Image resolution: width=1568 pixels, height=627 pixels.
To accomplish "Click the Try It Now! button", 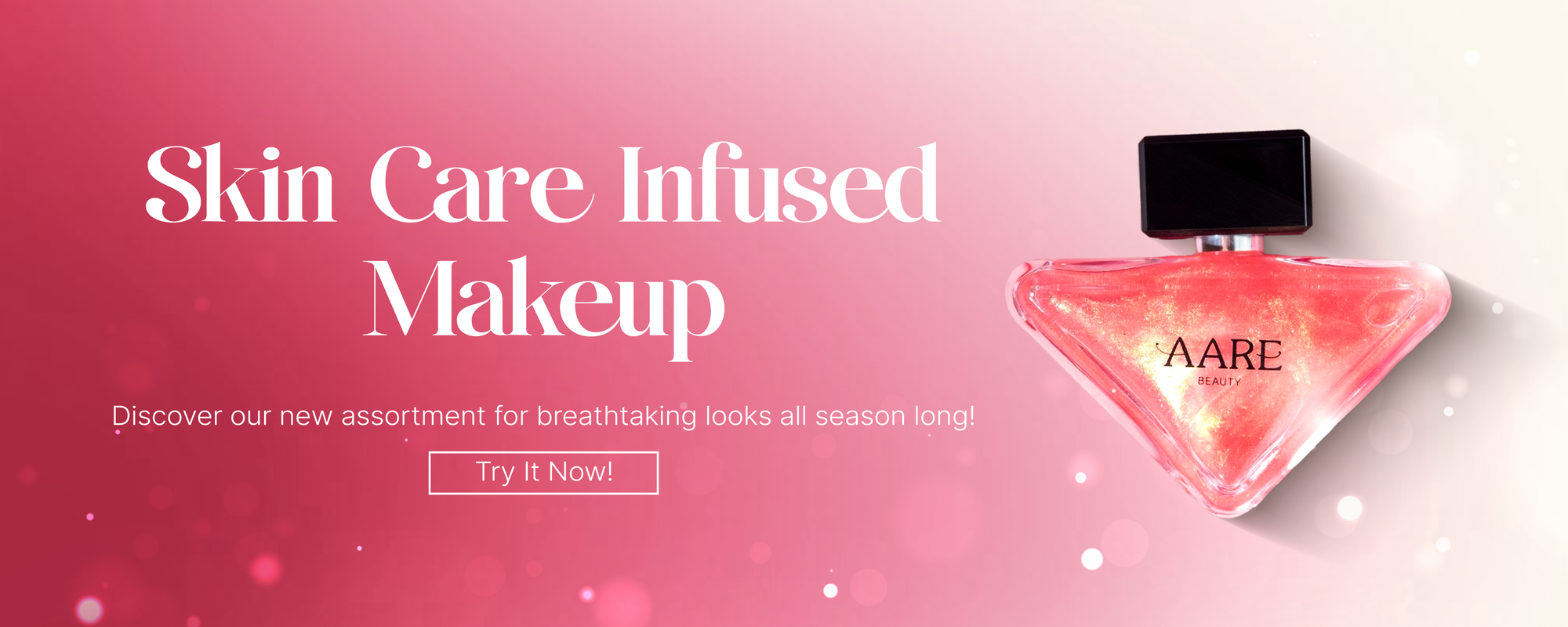I will point(543,473).
